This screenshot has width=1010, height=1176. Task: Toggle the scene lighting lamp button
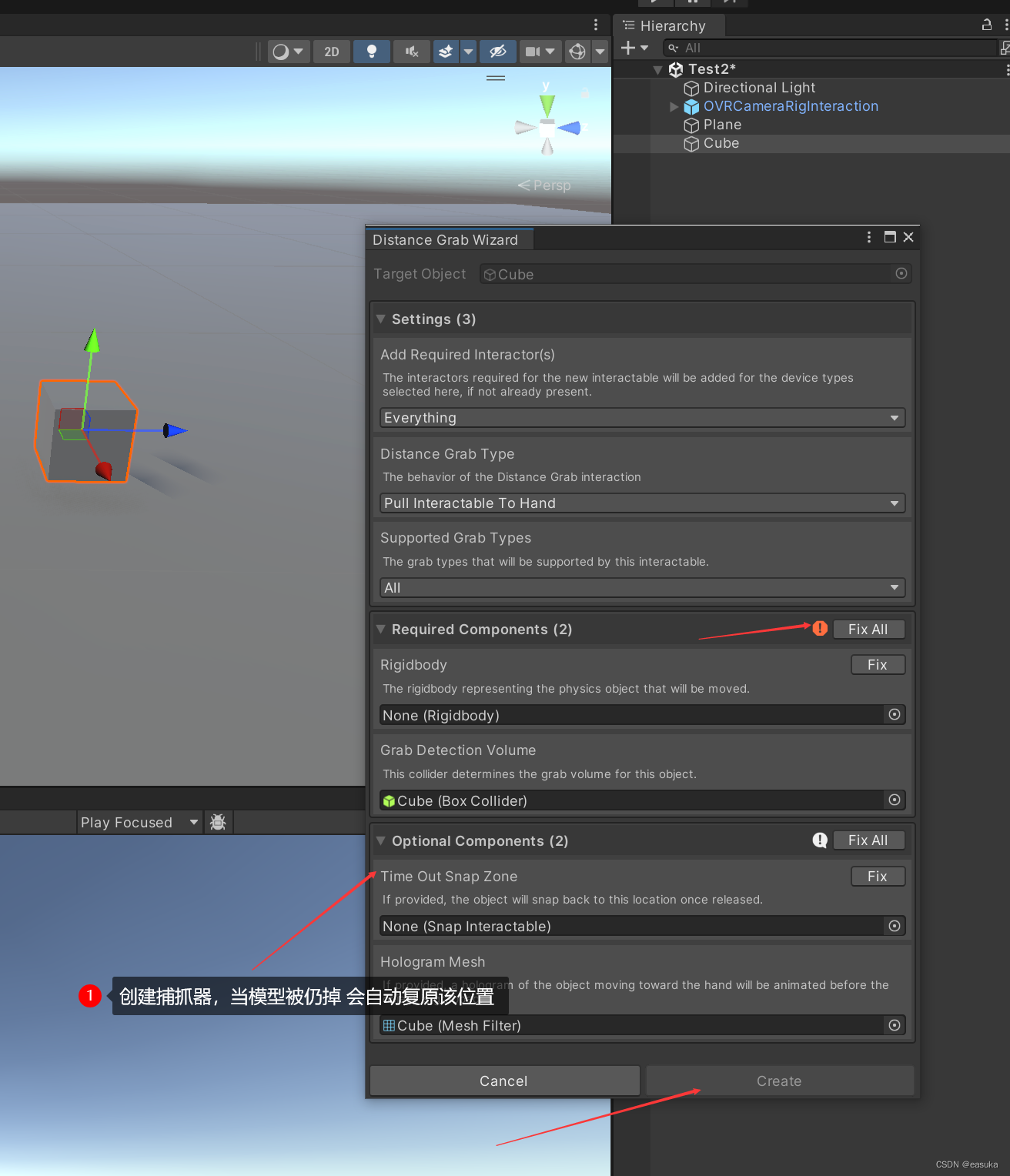[372, 52]
